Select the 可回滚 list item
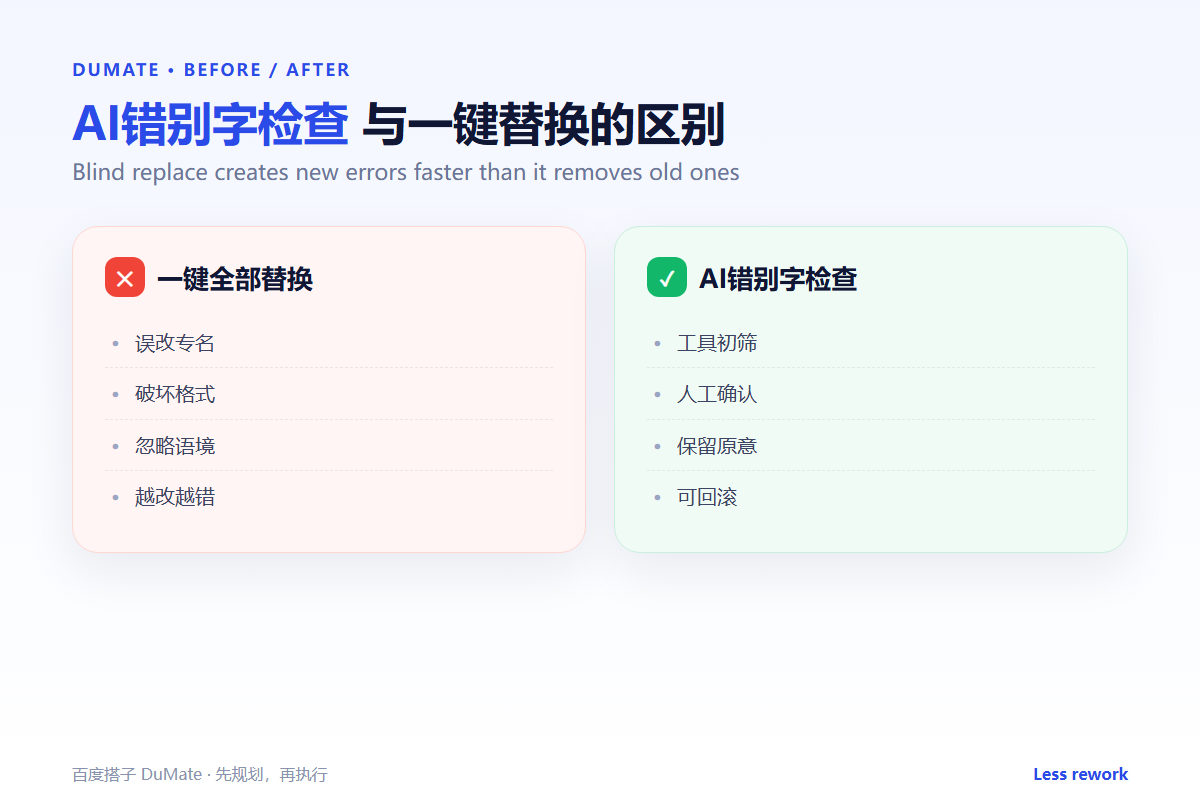The image size is (1200, 800). [x=871, y=497]
